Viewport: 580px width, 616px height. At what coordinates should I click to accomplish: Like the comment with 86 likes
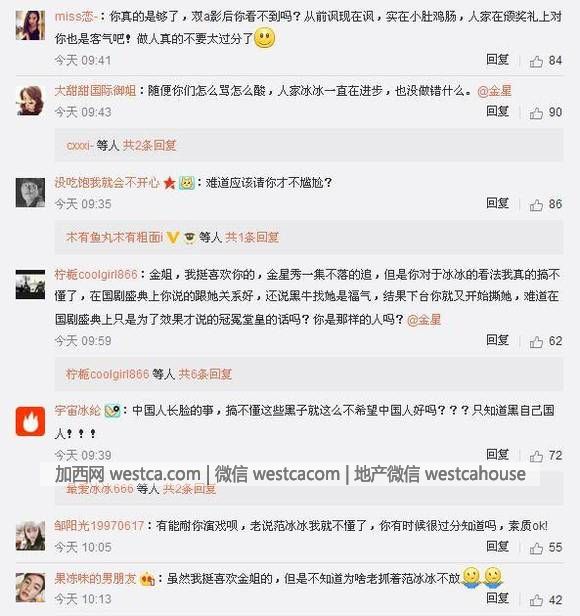tap(536, 205)
